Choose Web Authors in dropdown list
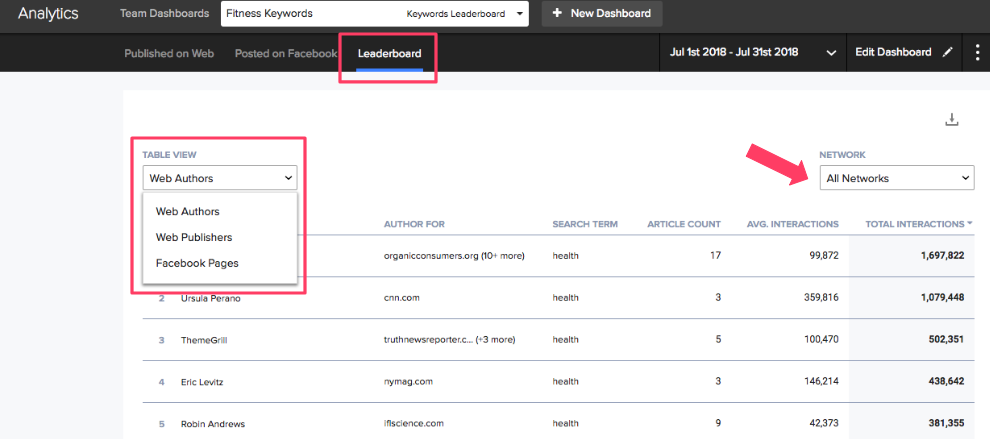Image resolution: width=990 pixels, height=439 pixels. point(188,212)
